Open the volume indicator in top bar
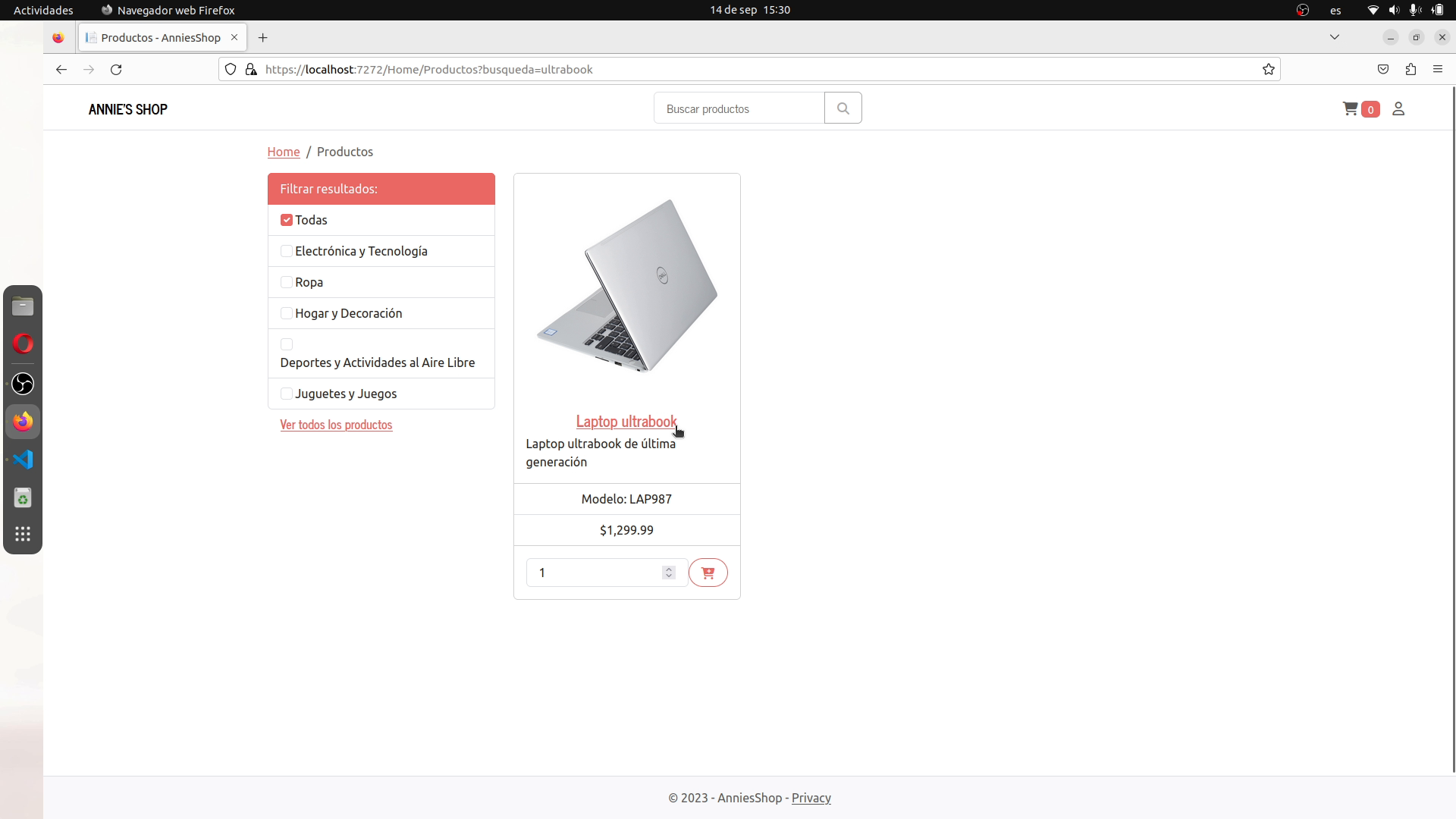Viewport: 1456px width, 819px height. click(x=1394, y=10)
